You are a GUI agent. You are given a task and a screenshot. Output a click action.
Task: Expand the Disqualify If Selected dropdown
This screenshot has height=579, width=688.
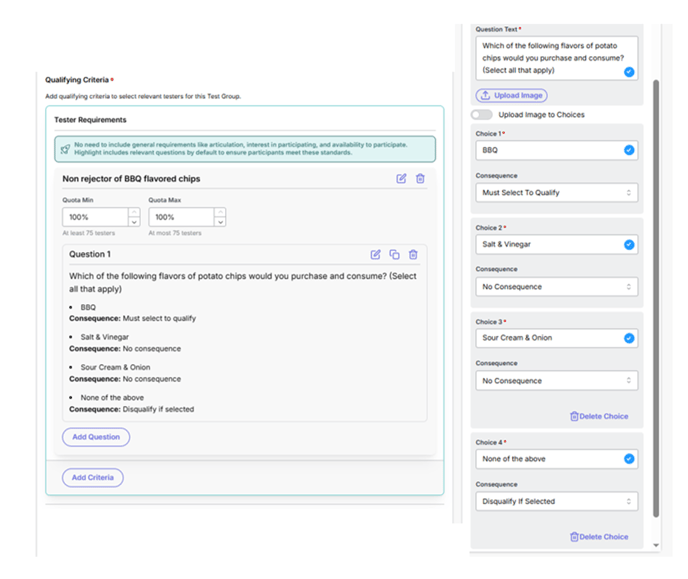[x=557, y=502]
